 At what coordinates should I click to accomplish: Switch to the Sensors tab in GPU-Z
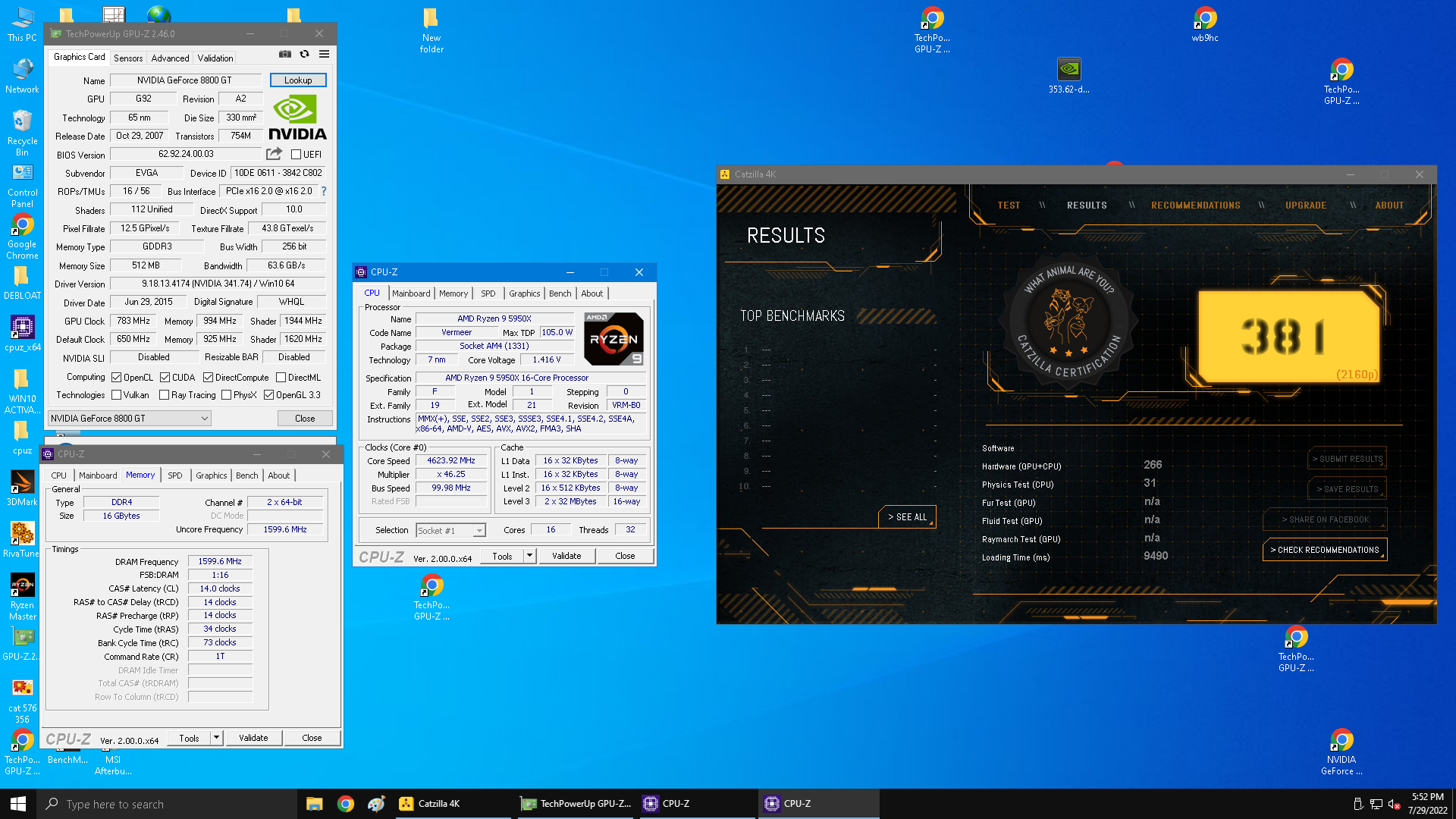[x=128, y=58]
